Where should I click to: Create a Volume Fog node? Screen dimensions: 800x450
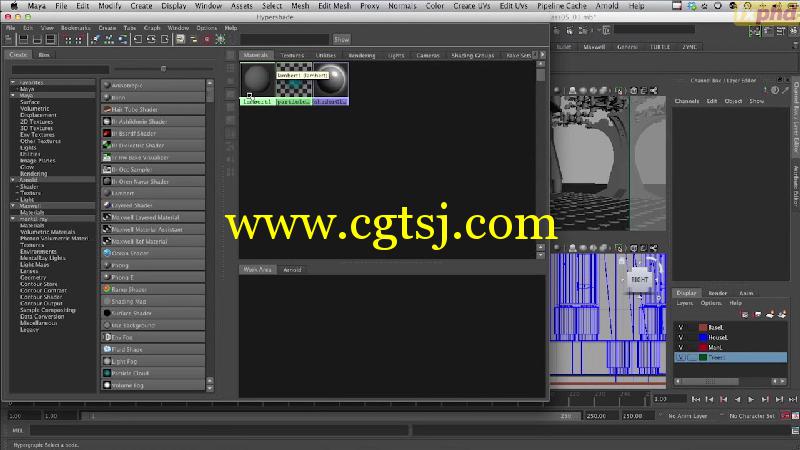point(153,385)
